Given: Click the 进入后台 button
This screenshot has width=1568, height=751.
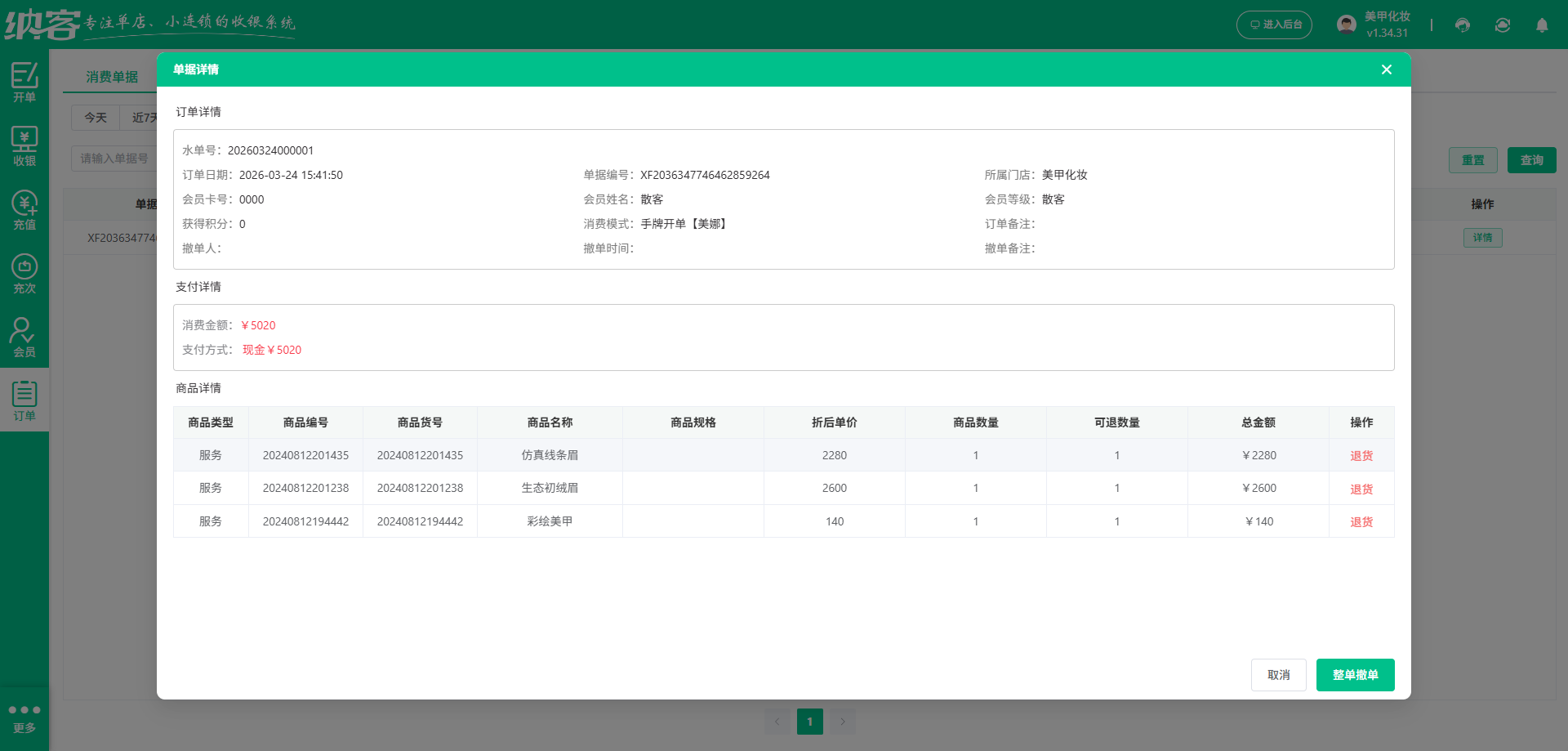Looking at the screenshot, I should pos(1274,25).
